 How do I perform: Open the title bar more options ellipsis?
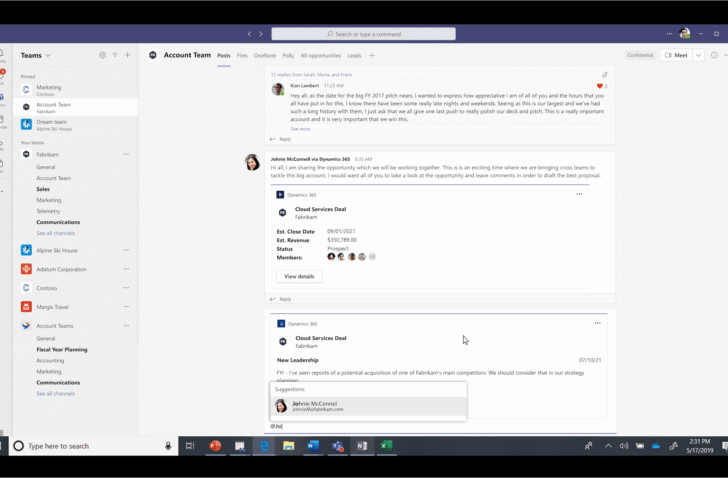pyautogui.click(x=669, y=33)
